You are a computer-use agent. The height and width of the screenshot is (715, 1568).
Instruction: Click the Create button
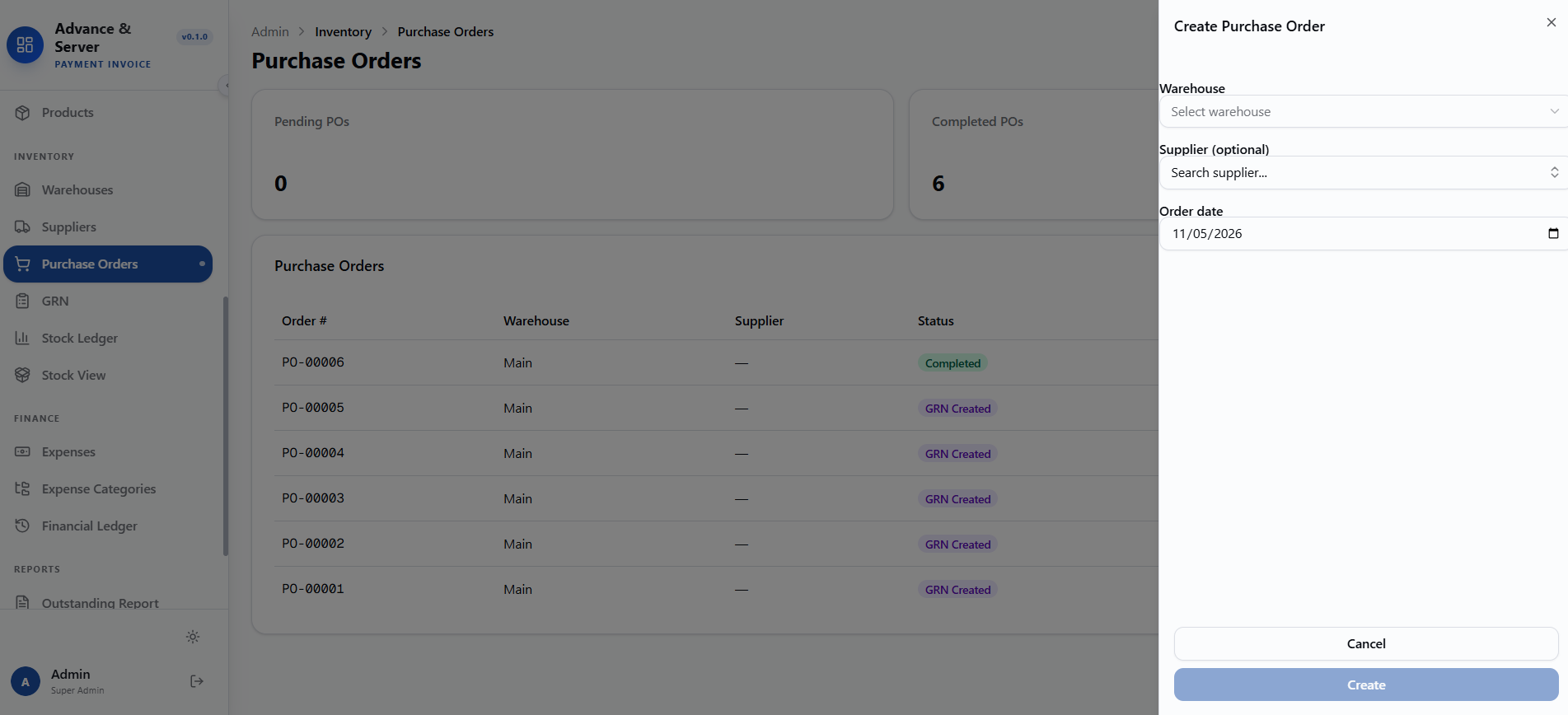pos(1366,685)
